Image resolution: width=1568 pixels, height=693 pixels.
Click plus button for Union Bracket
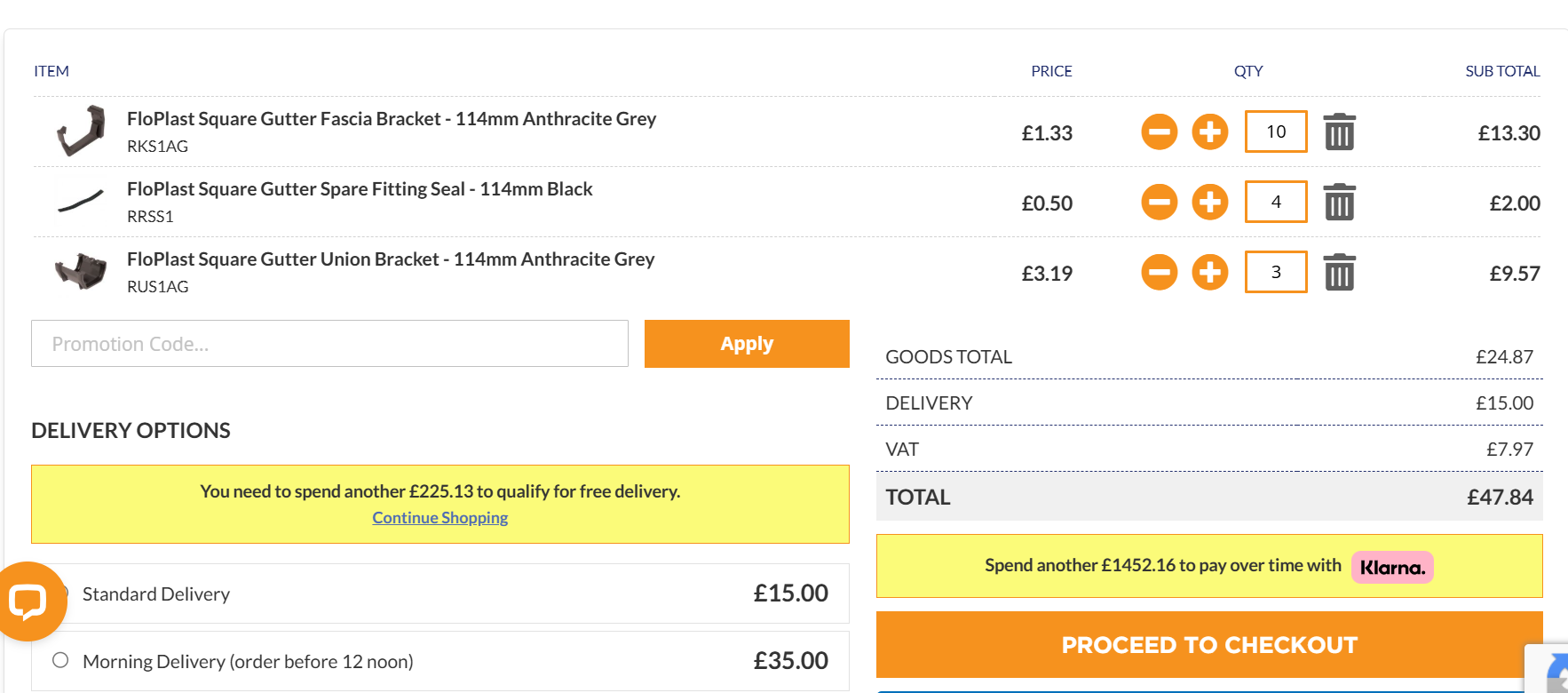(1209, 273)
